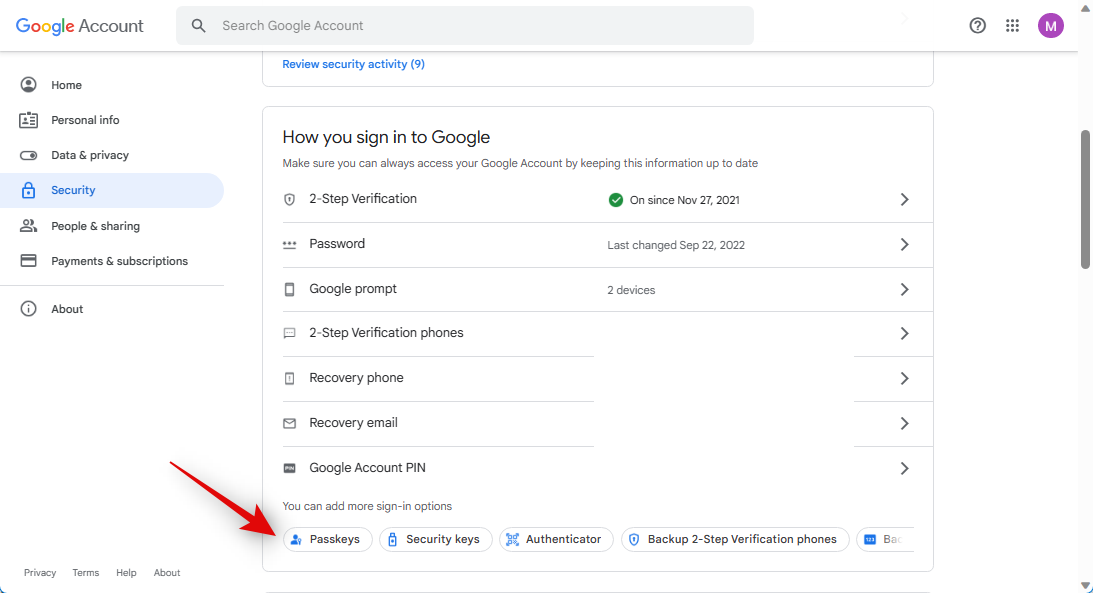The height and width of the screenshot is (593, 1093).
Task: Open the Password row chevron
Action: pyautogui.click(x=904, y=245)
